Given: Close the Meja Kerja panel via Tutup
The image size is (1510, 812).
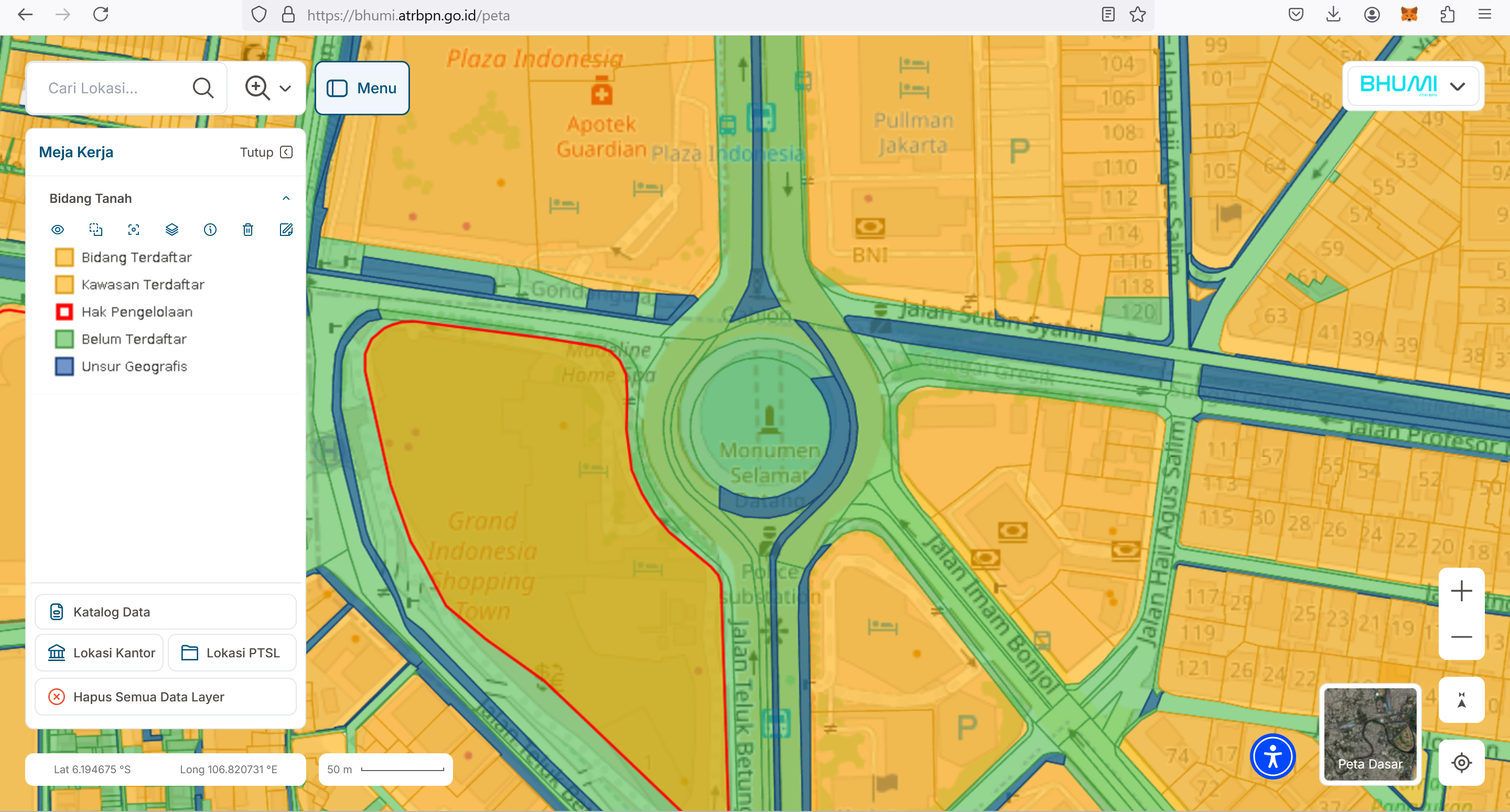Looking at the screenshot, I should tap(266, 153).
